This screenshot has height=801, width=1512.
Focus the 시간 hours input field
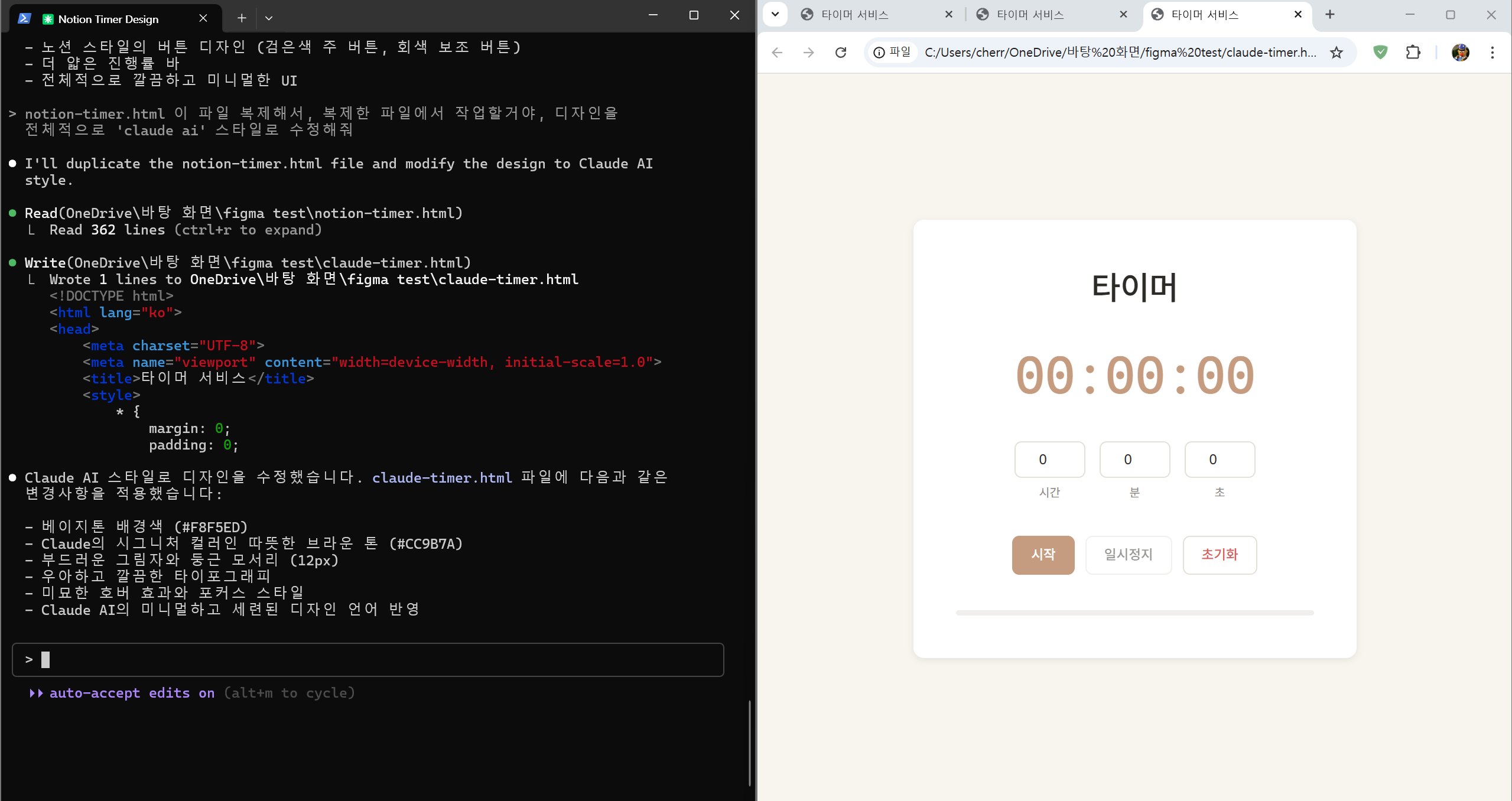pyautogui.click(x=1049, y=460)
